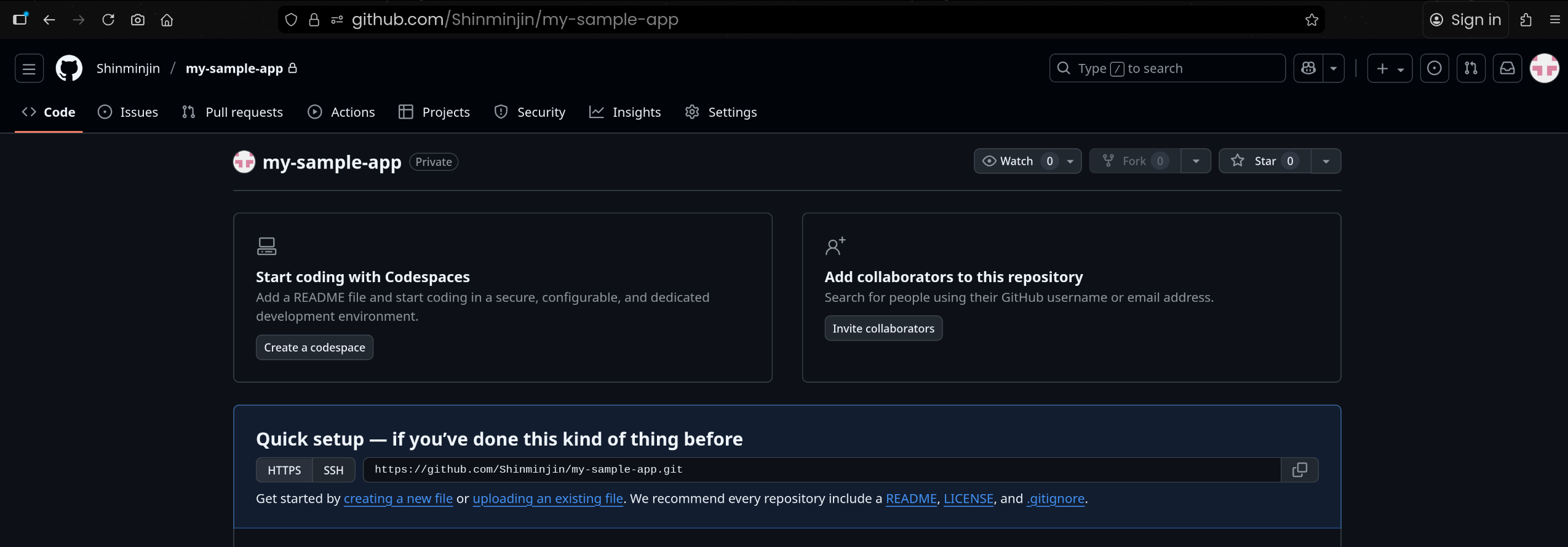Select the Code tab
Screen dimensions: 1568x547
pos(49,112)
